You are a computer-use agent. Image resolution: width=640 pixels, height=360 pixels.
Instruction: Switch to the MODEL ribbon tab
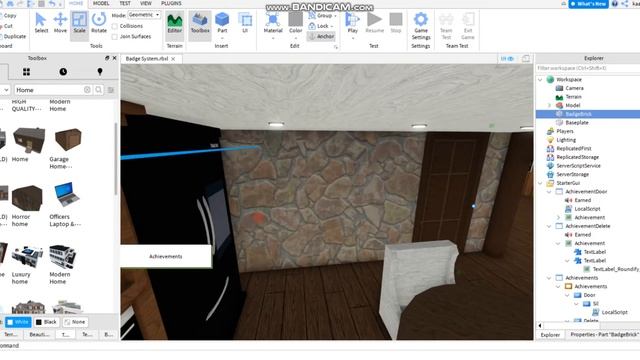coord(101,3)
